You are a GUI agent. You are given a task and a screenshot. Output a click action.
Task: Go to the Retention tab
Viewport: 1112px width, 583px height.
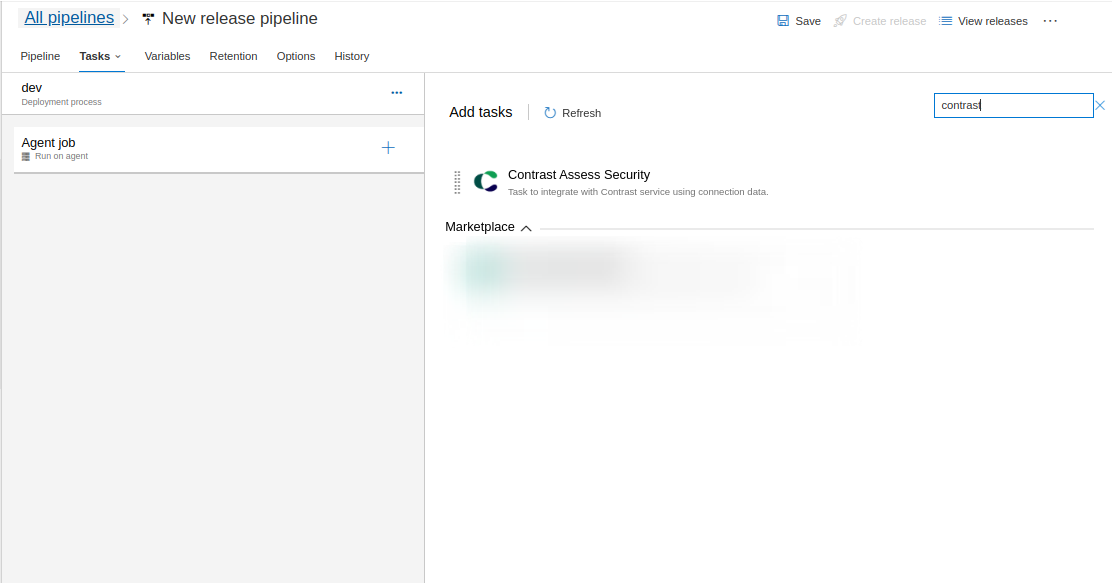[x=233, y=56]
